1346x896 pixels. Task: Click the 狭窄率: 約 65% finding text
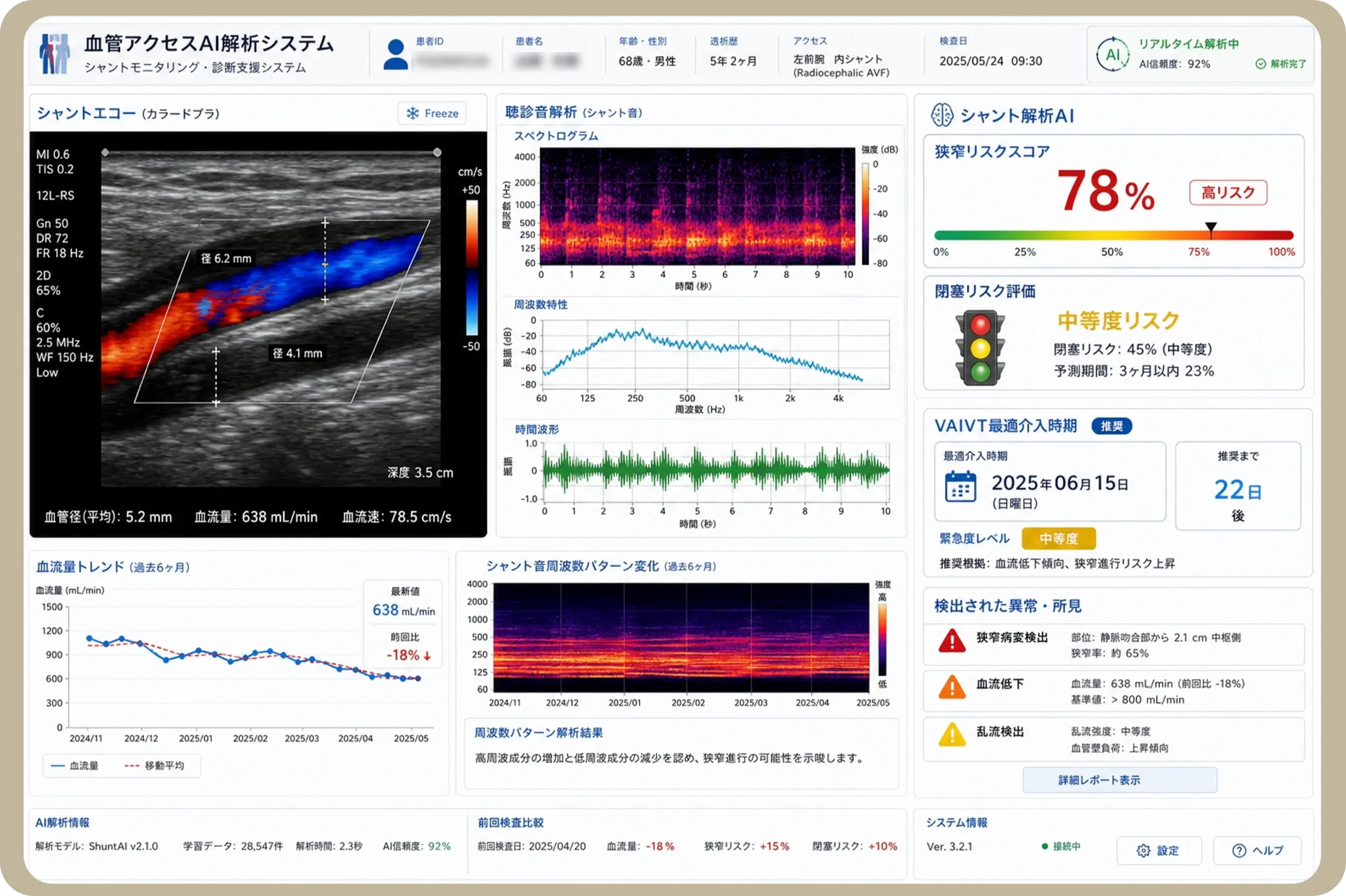(x=1109, y=654)
